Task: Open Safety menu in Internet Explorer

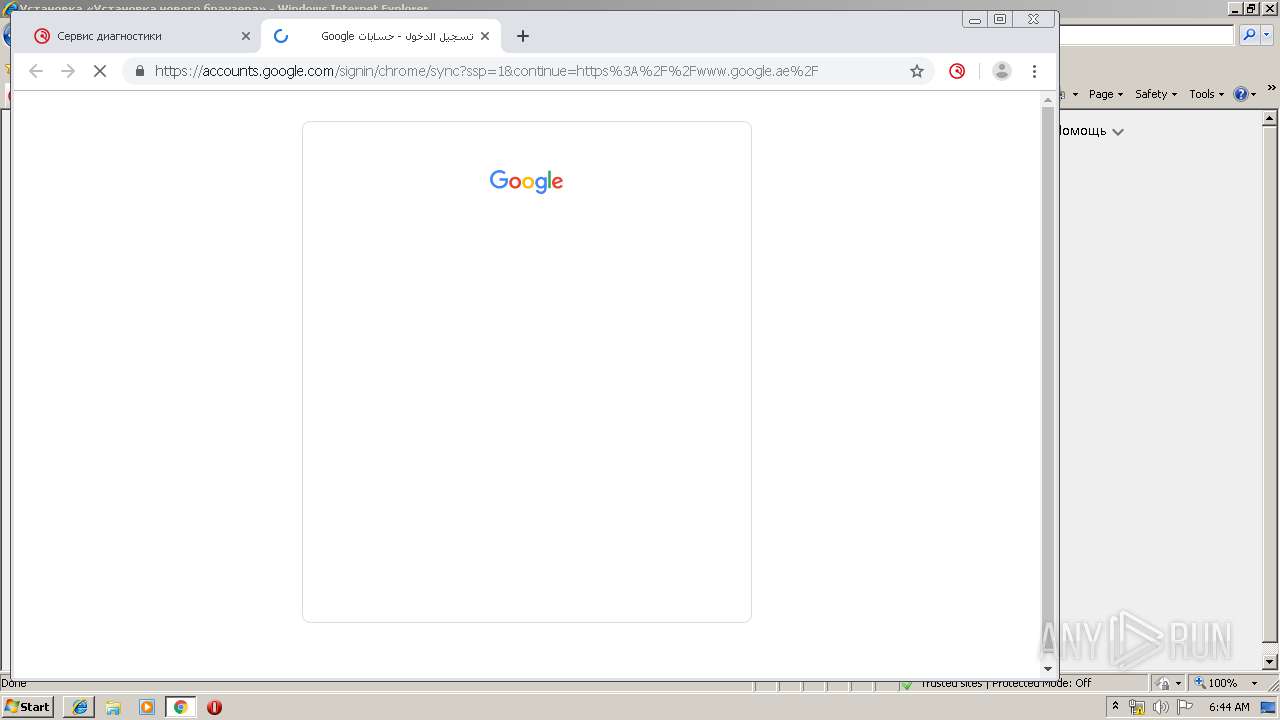Action: coord(1156,94)
